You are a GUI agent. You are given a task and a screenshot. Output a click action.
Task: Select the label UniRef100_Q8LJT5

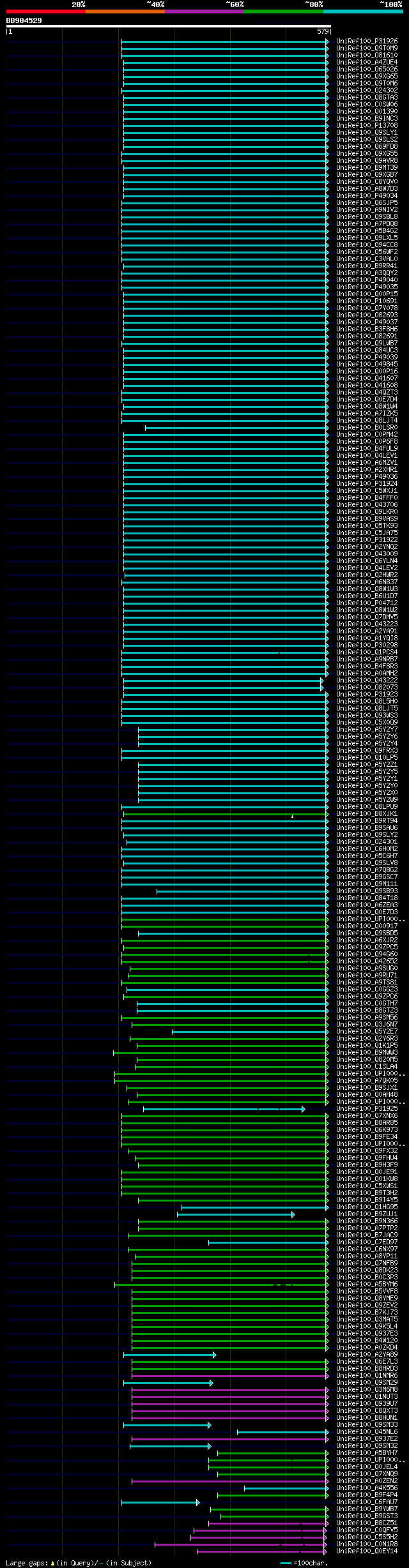[367, 708]
